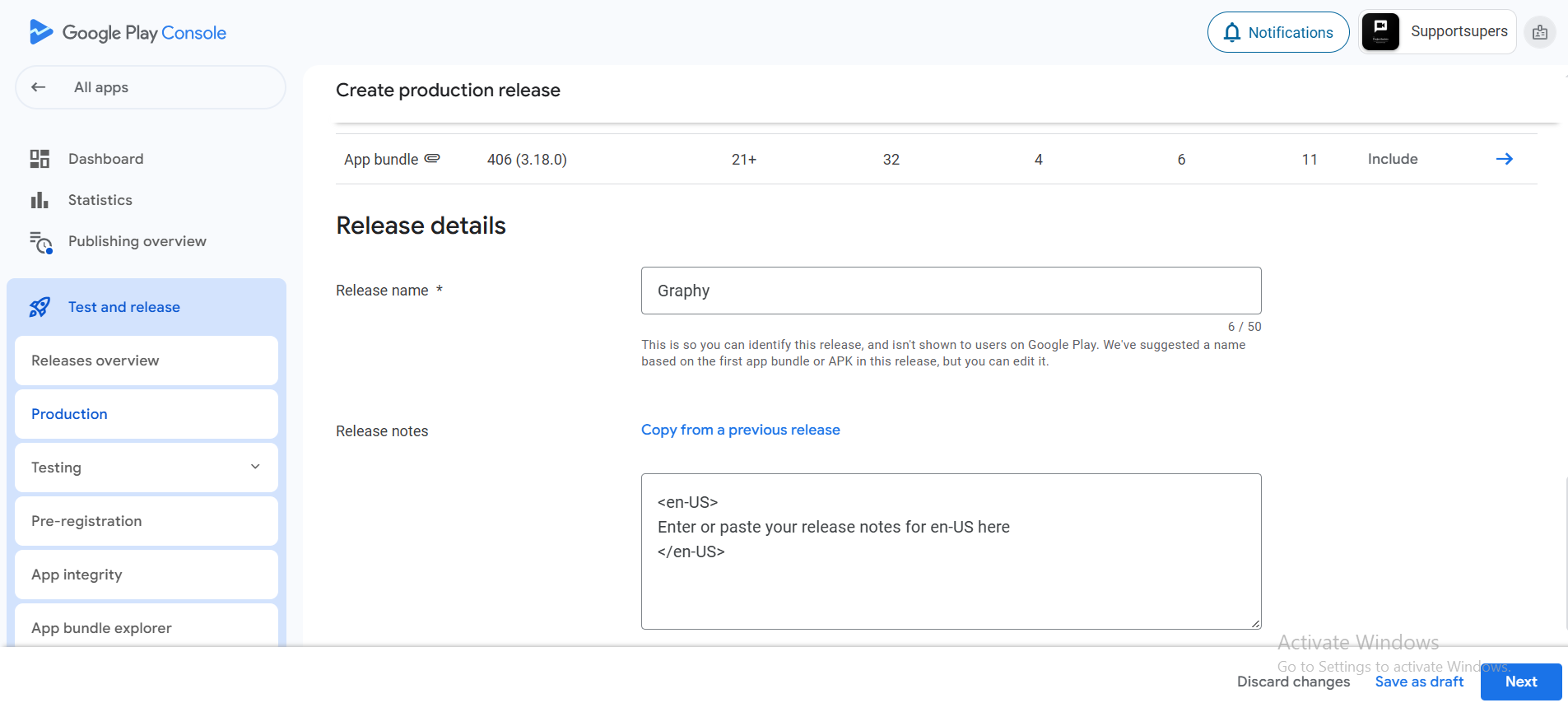
Task: Click the Test and release rocket icon
Action: click(40, 307)
